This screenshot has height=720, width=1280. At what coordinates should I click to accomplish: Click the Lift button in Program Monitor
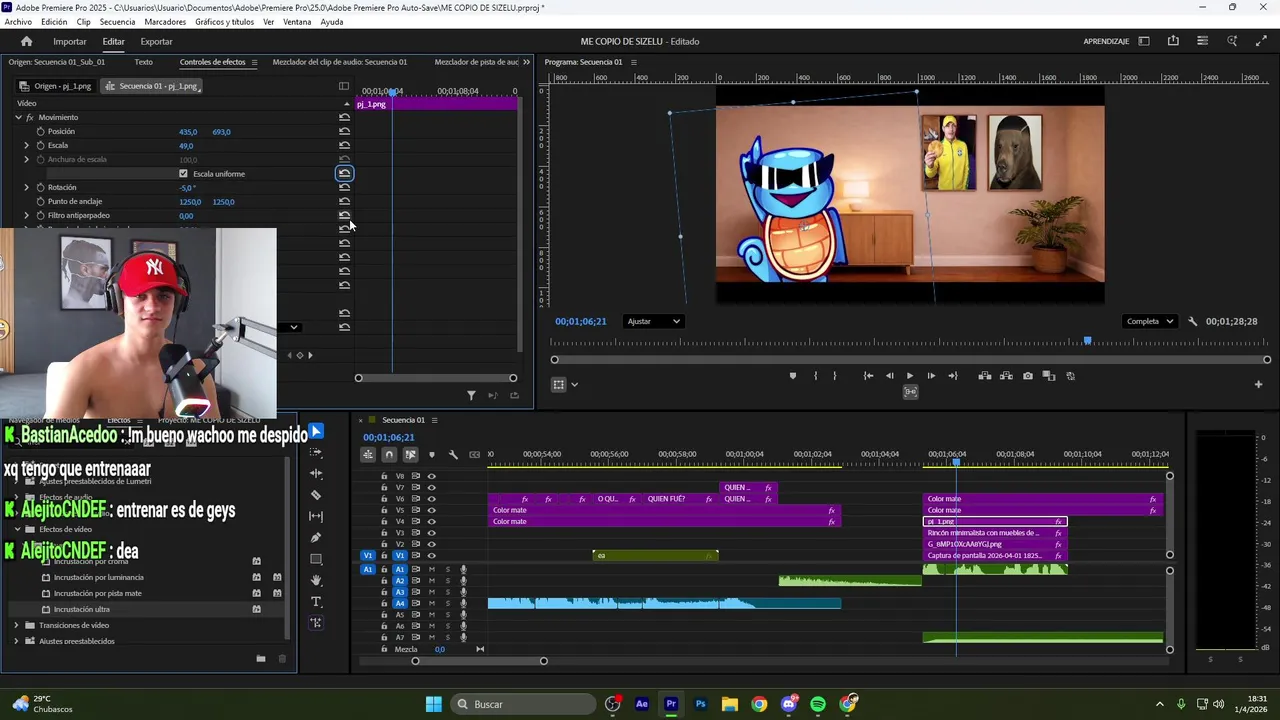[x=985, y=376]
